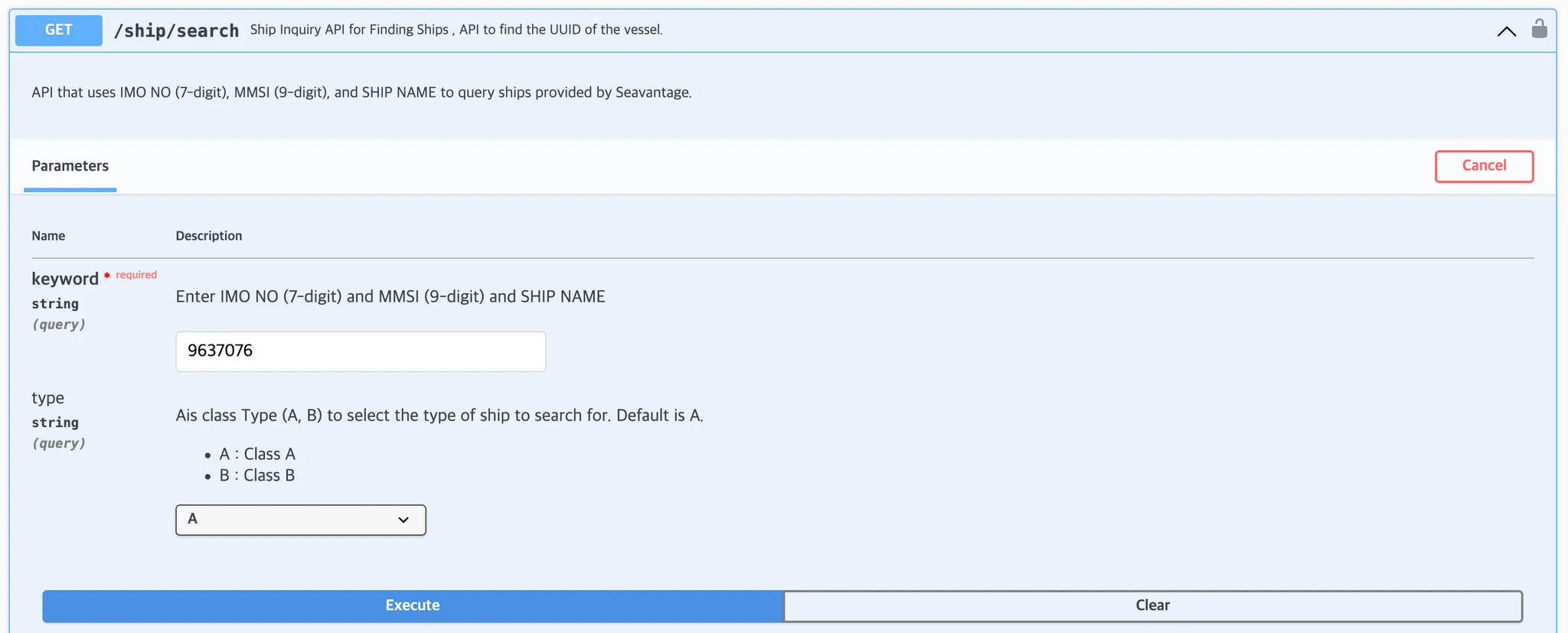
Task: Run the request with Execute
Action: 413,605
